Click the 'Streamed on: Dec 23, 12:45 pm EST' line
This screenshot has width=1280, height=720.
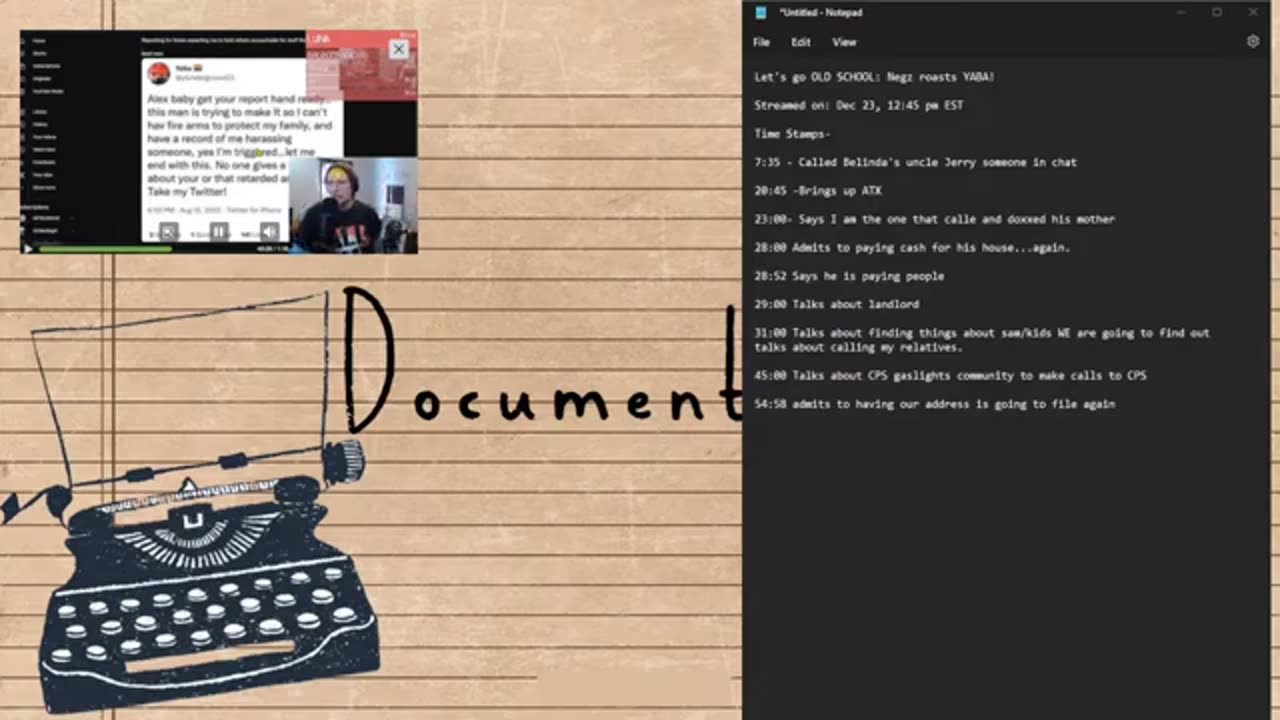(x=859, y=105)
